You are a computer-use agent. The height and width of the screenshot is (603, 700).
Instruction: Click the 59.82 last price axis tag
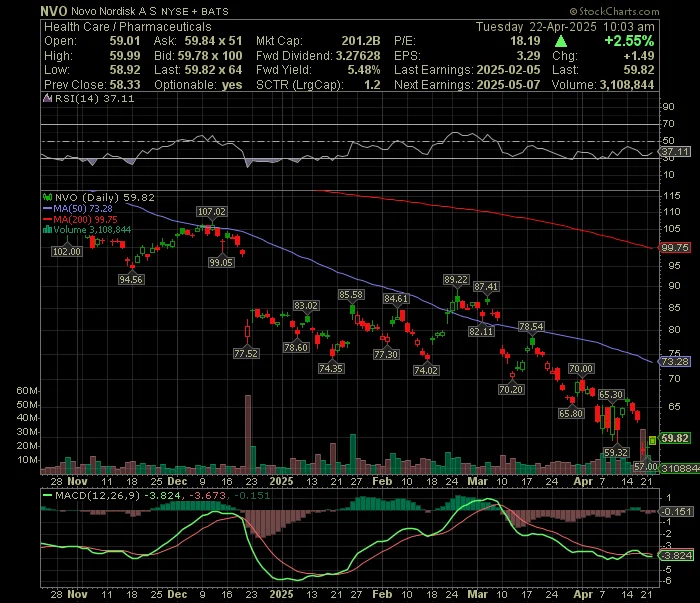click(675, 438)
